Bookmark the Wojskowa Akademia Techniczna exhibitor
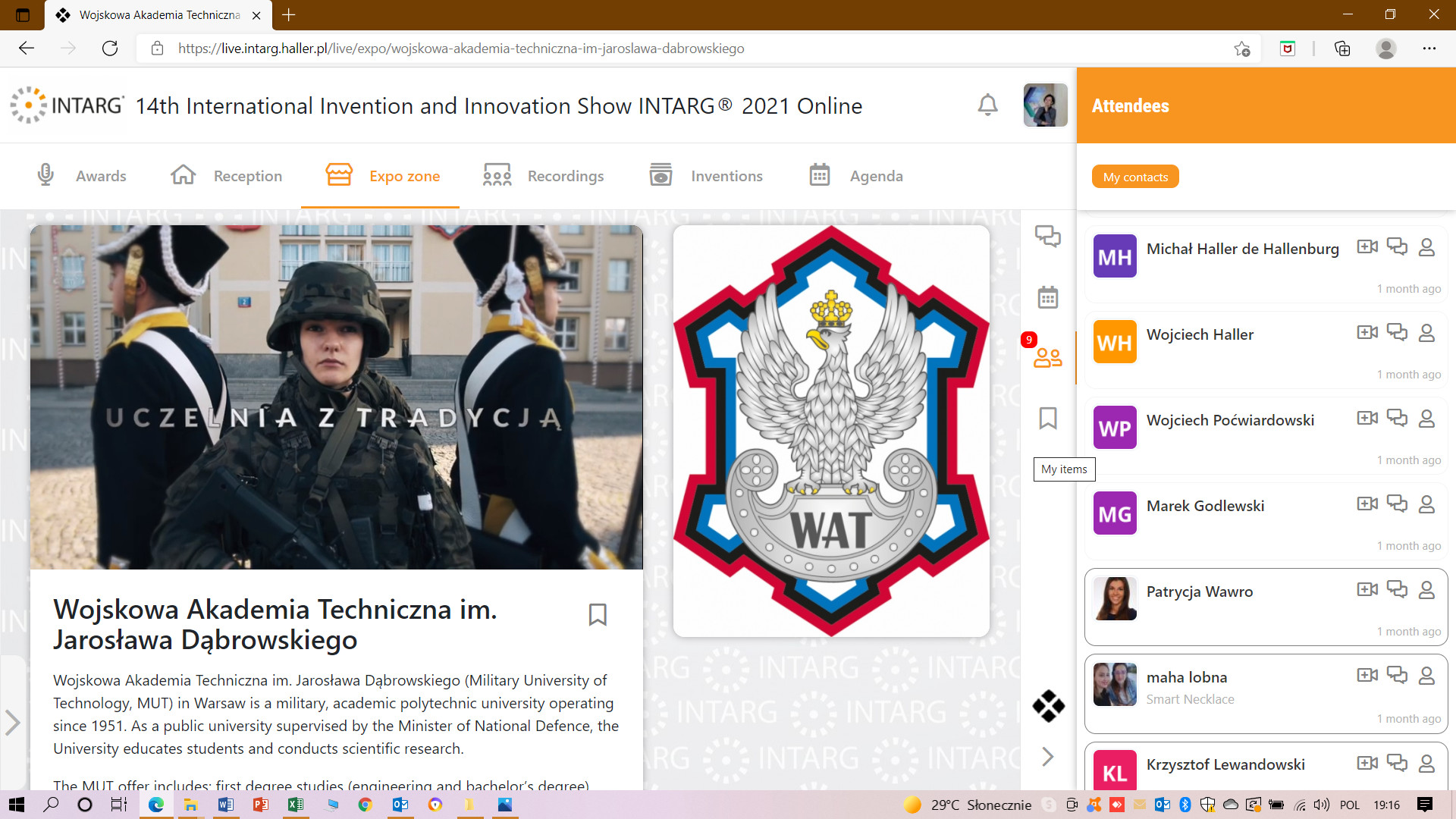 pos(598,614)
